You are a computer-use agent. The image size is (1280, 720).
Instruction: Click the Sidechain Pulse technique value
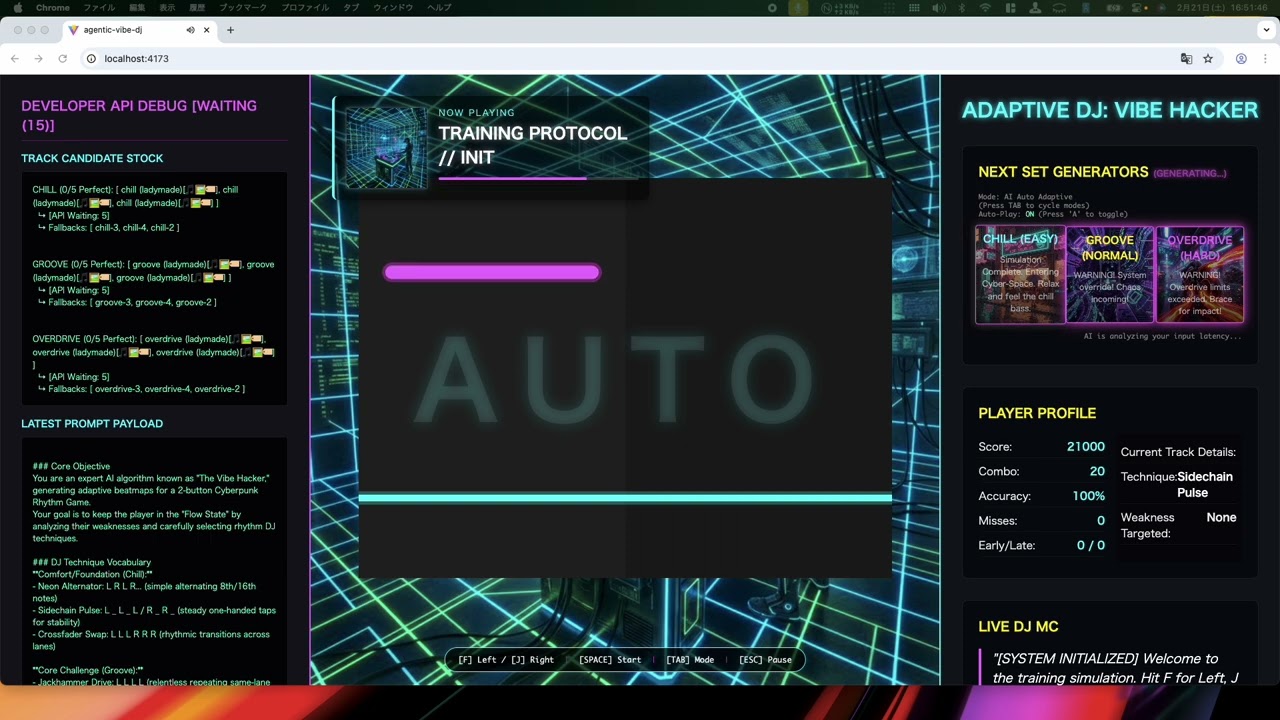tap(1205, 485)
